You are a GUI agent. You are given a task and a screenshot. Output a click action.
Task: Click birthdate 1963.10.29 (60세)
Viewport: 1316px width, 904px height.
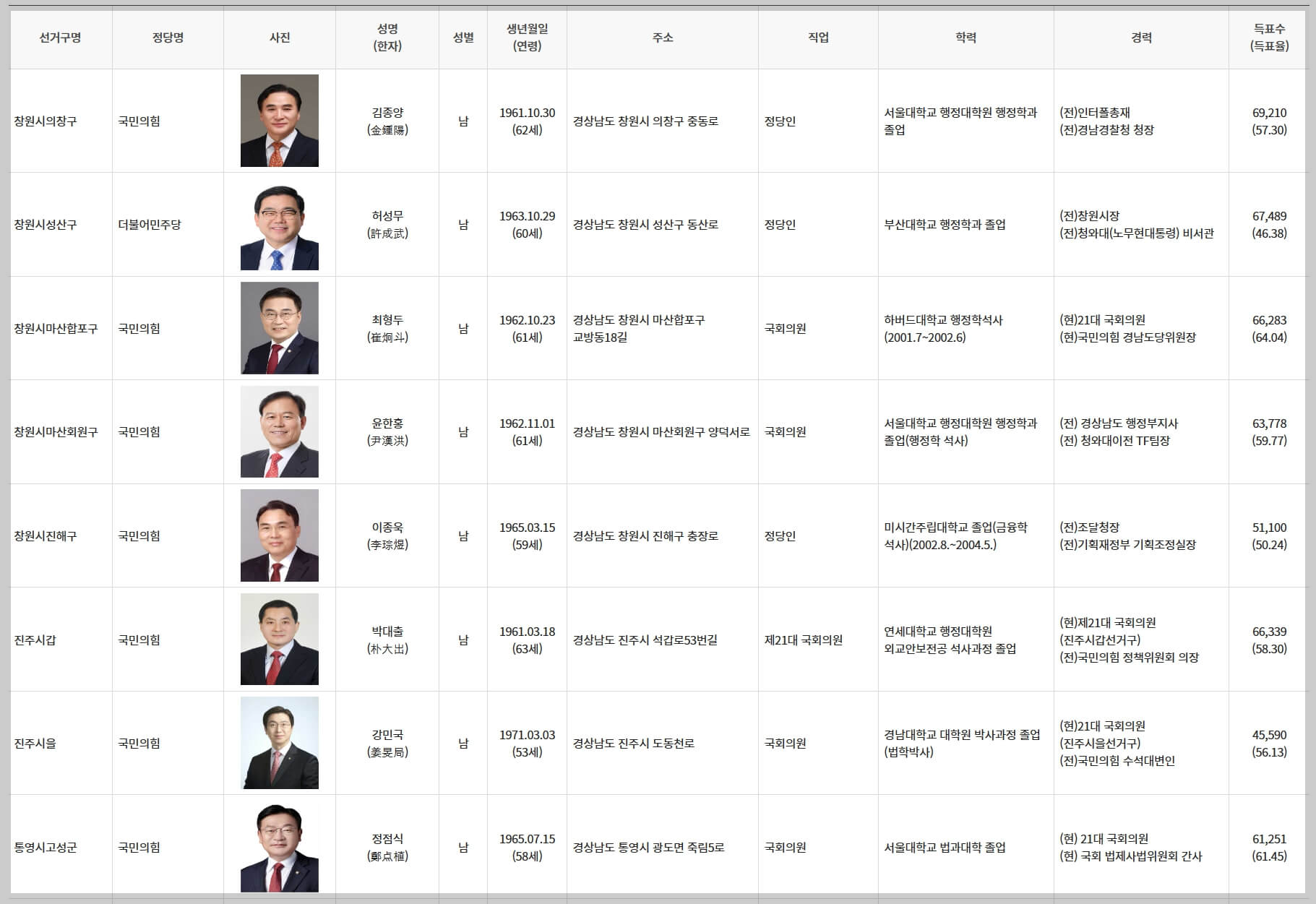tap(528, 225)
